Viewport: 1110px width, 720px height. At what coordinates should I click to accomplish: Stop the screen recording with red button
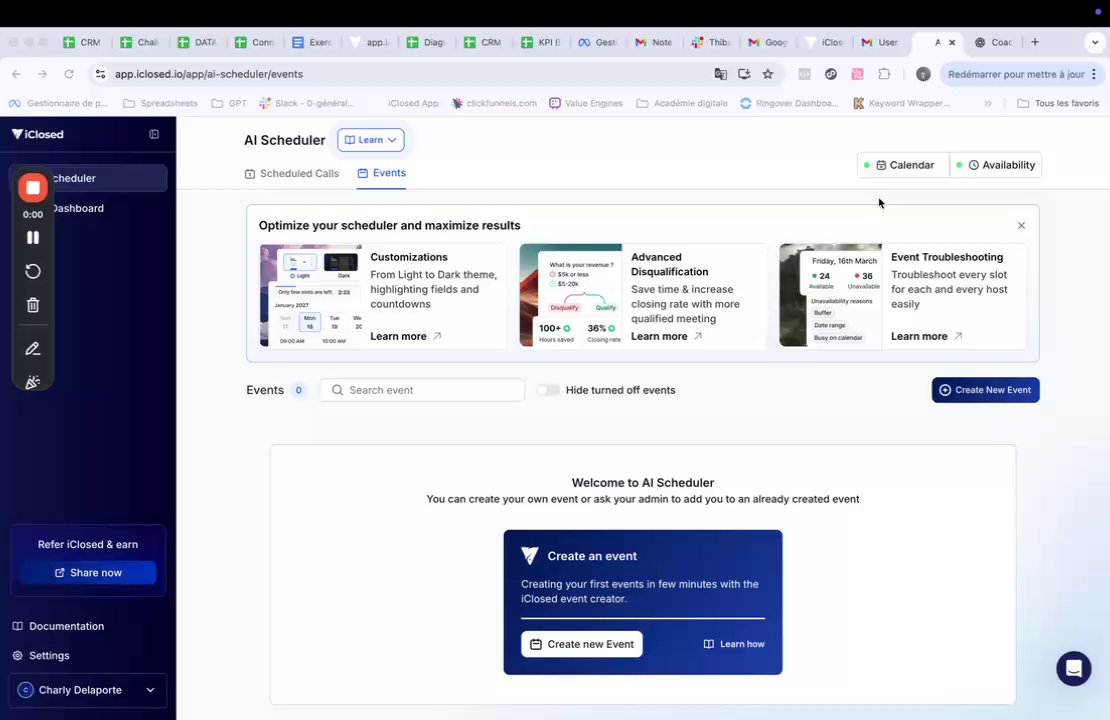coord(33,188)
